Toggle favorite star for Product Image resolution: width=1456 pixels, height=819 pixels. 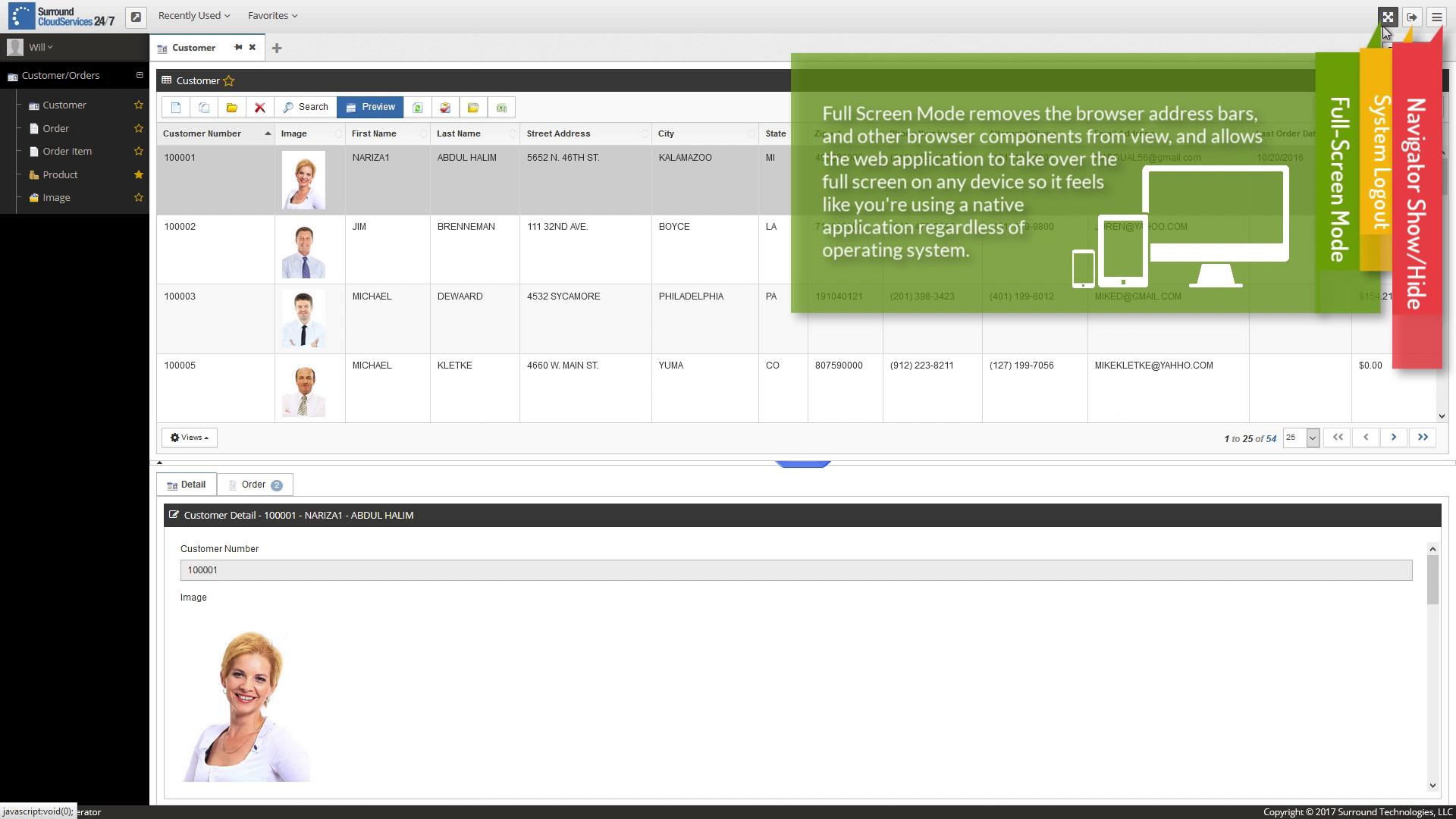tap(139, 174)
